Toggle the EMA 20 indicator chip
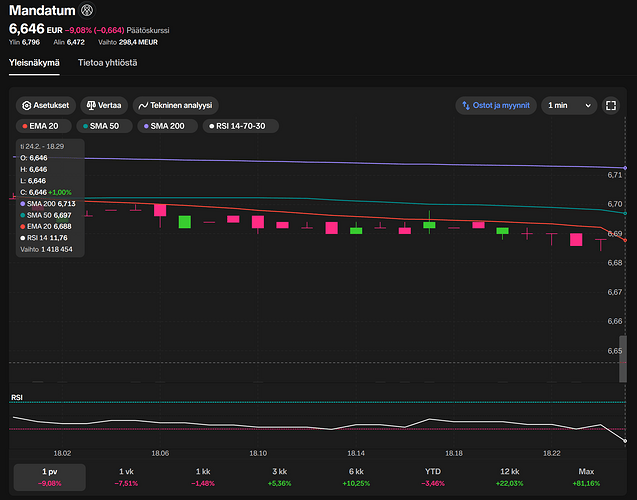This screenshot has height=500, width=637. point(41,126)
